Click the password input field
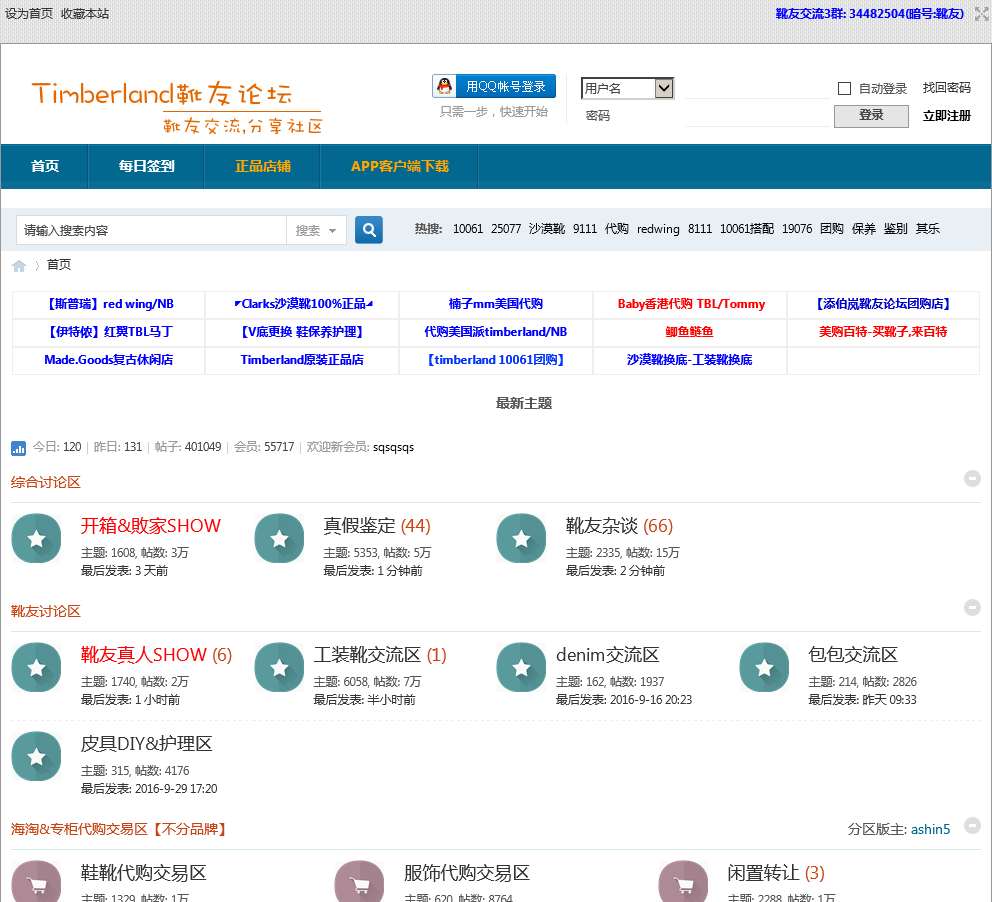 [757, 116]
